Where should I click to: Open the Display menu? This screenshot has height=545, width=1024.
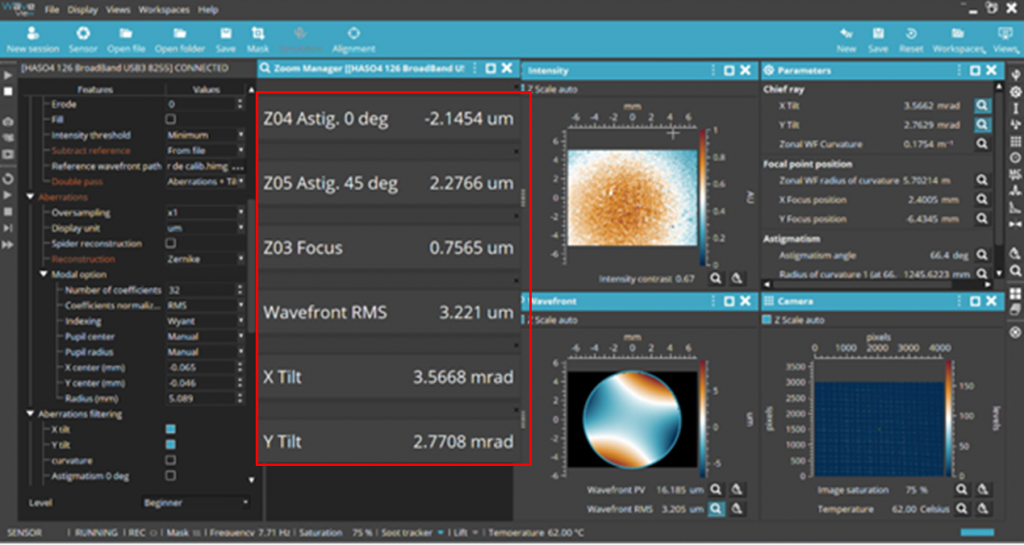pyautogui.click(x=83, y=9)
